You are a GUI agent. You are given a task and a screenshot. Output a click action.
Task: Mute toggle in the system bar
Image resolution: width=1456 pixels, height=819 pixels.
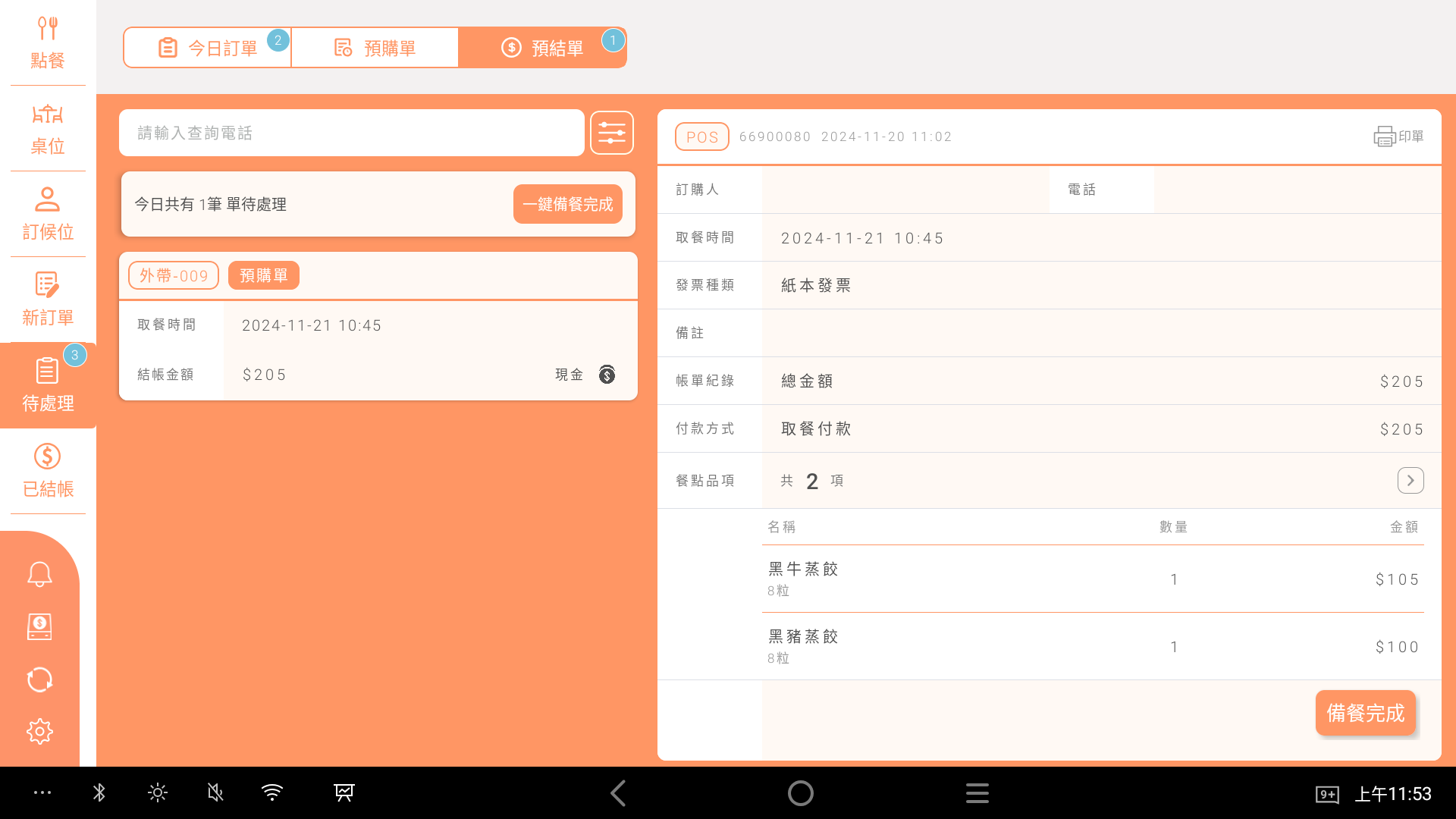[215, 793]
